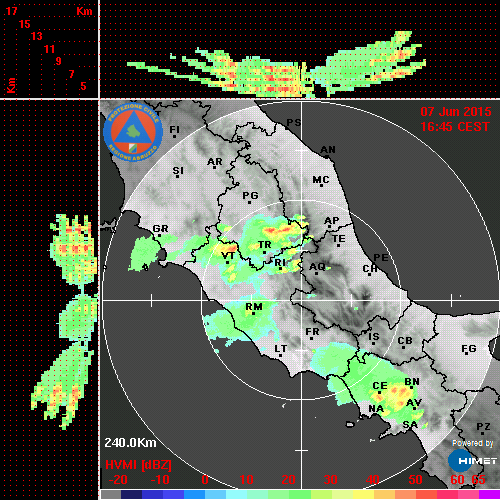
Task: Click the magenta swatch at color scale end
Action: [x=489, y=495]
